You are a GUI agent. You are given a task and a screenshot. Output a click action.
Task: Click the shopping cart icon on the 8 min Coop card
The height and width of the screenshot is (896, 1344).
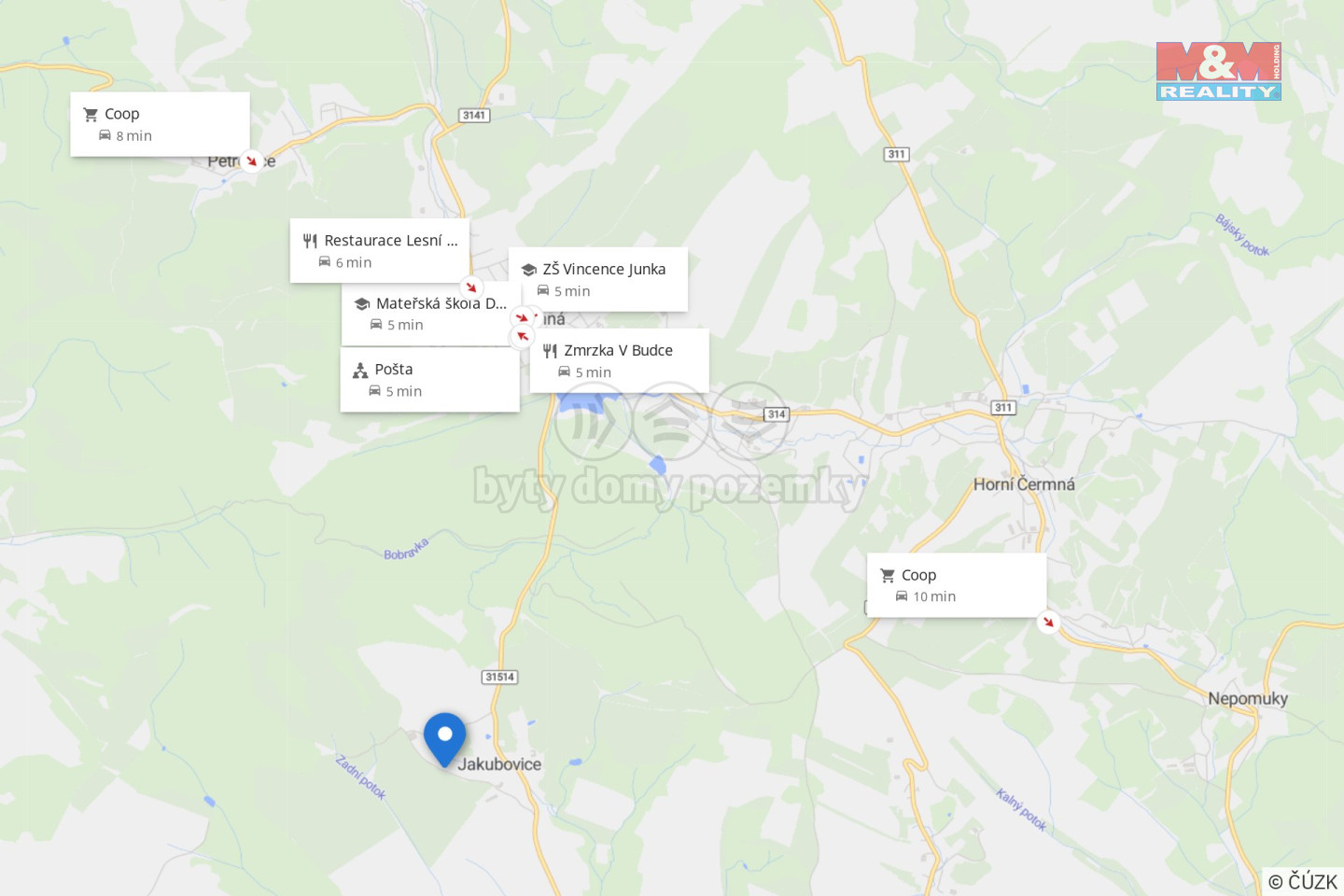(x=91, y=115)
